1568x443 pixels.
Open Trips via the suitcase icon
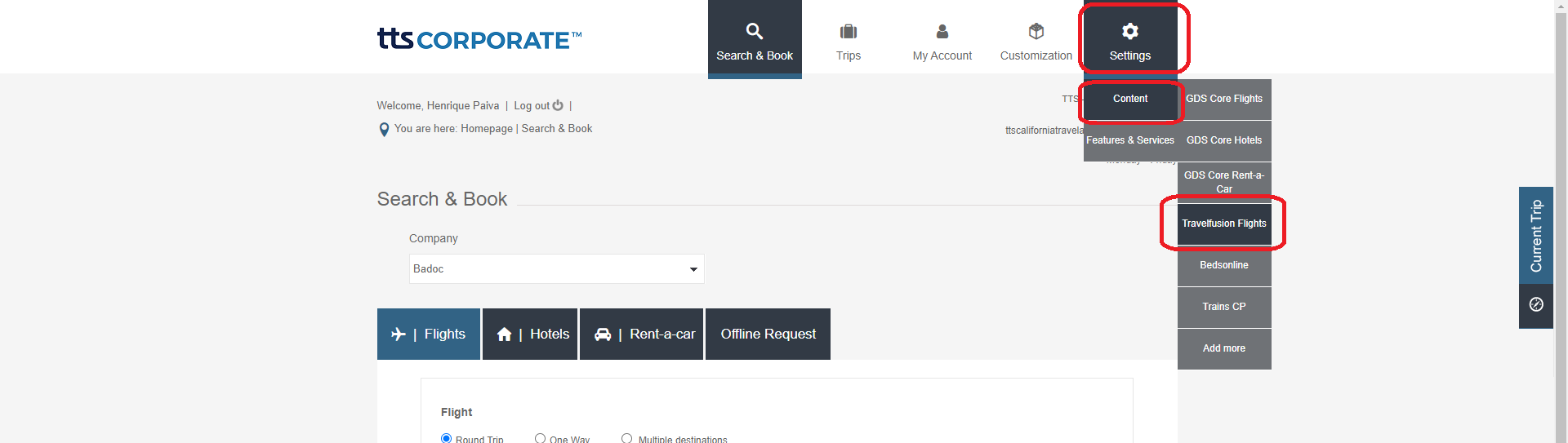click(x=848, y=31)
